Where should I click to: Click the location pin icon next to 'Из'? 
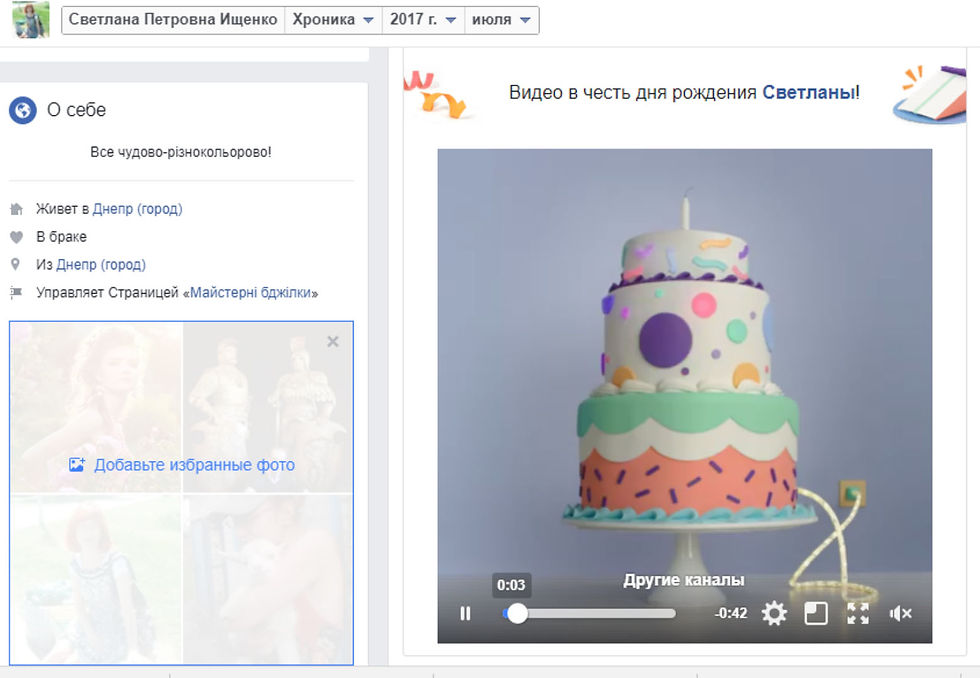pyautogui.click(x=16, y=264)
